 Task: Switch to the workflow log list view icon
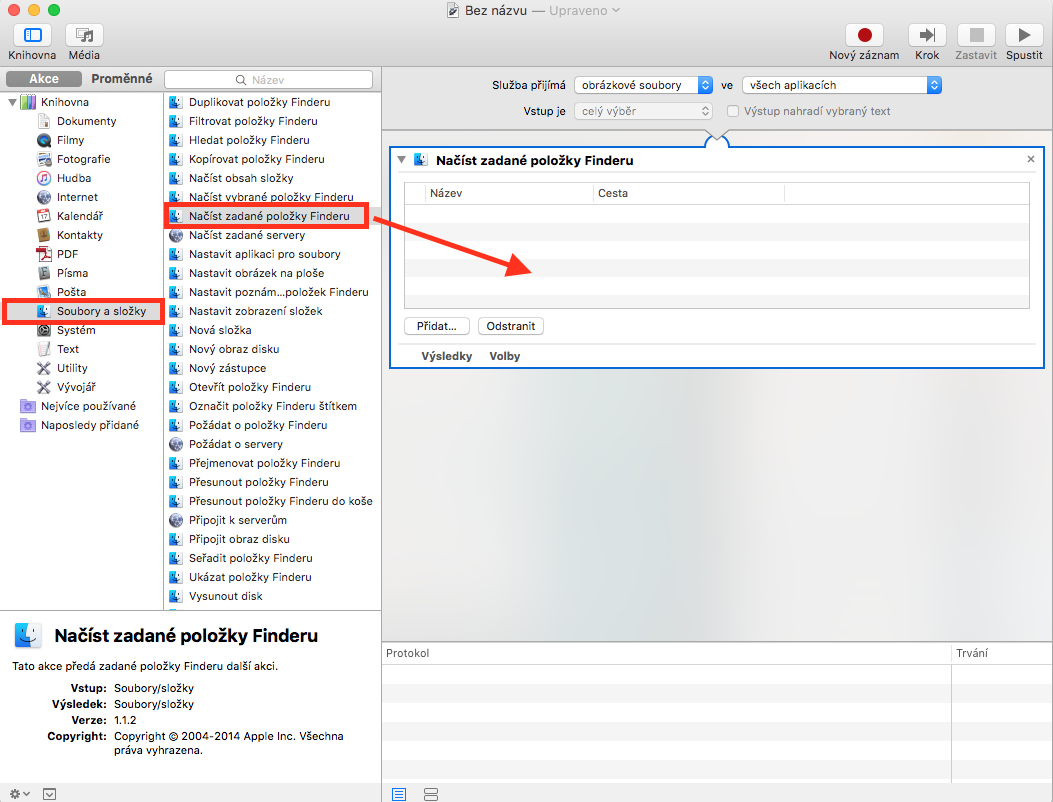tap(399, 793)
